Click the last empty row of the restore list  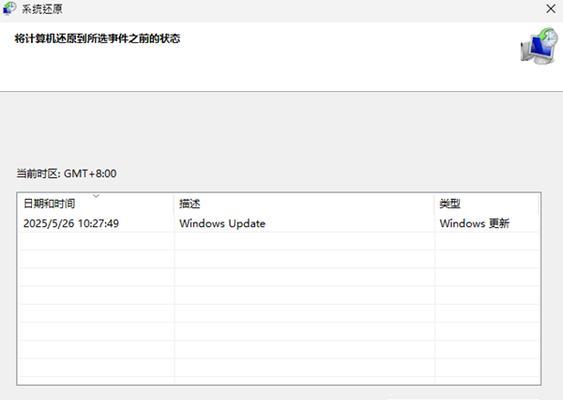[279, 367]
